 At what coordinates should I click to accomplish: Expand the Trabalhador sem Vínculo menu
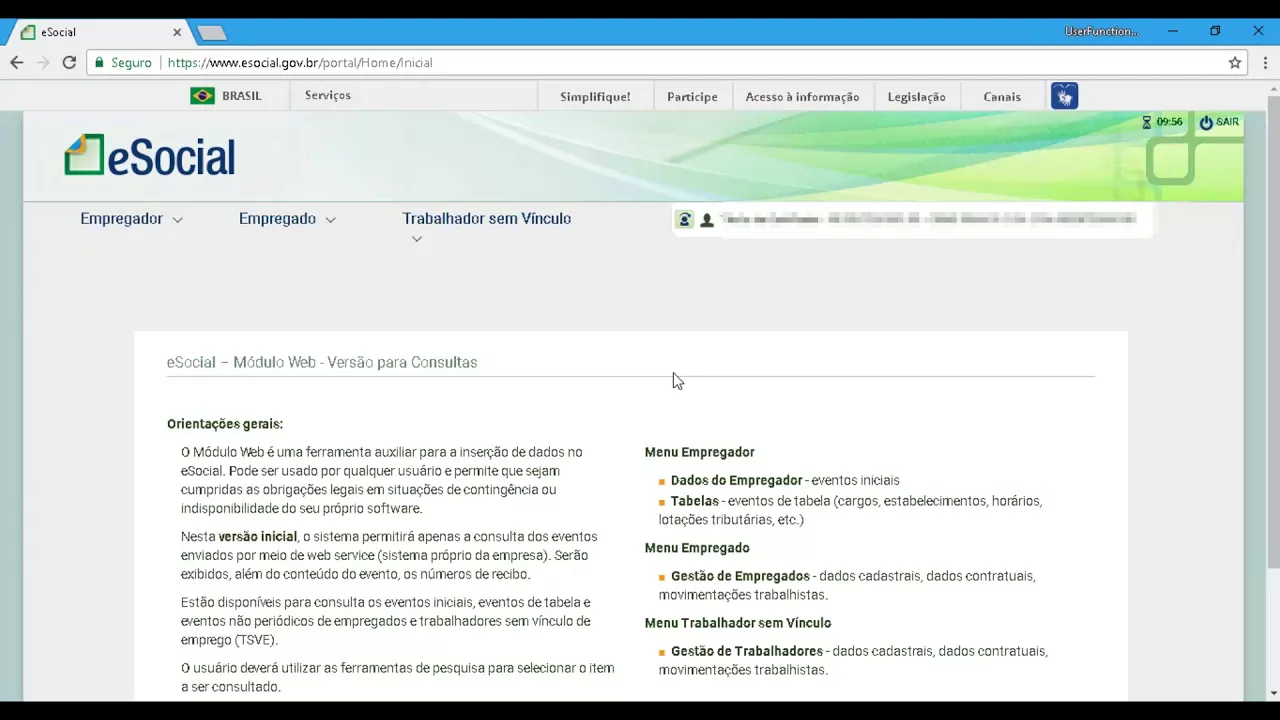486,218
